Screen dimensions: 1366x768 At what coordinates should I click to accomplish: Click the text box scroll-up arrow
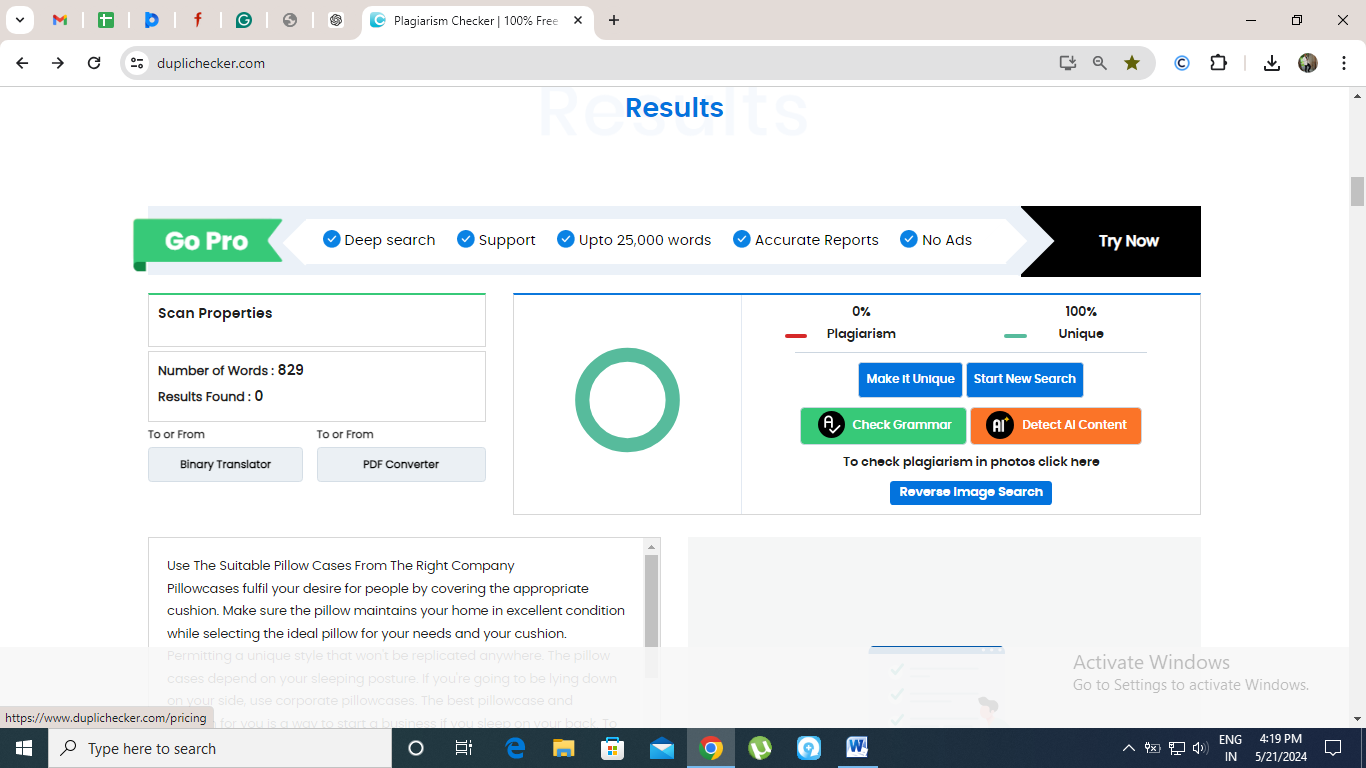click(x=652, y=547)
